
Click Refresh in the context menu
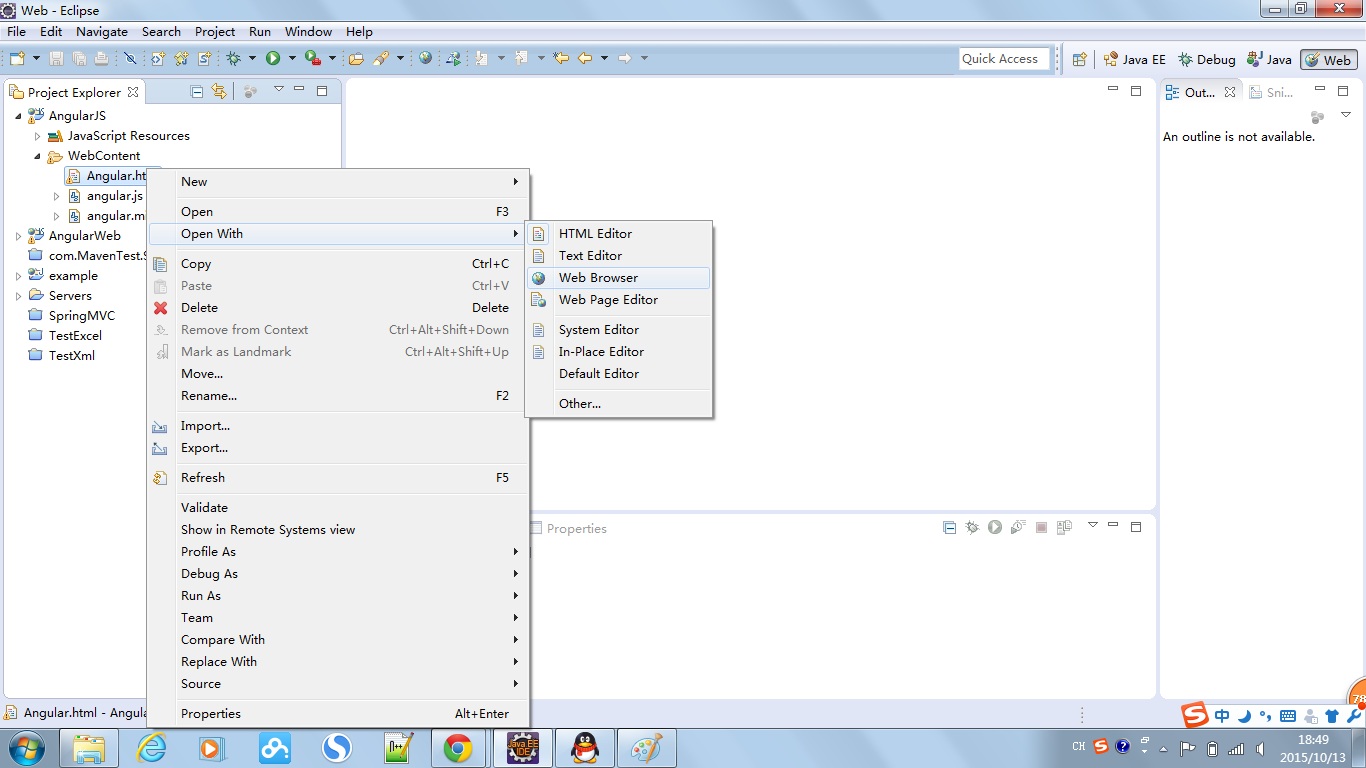click(338, 478)
